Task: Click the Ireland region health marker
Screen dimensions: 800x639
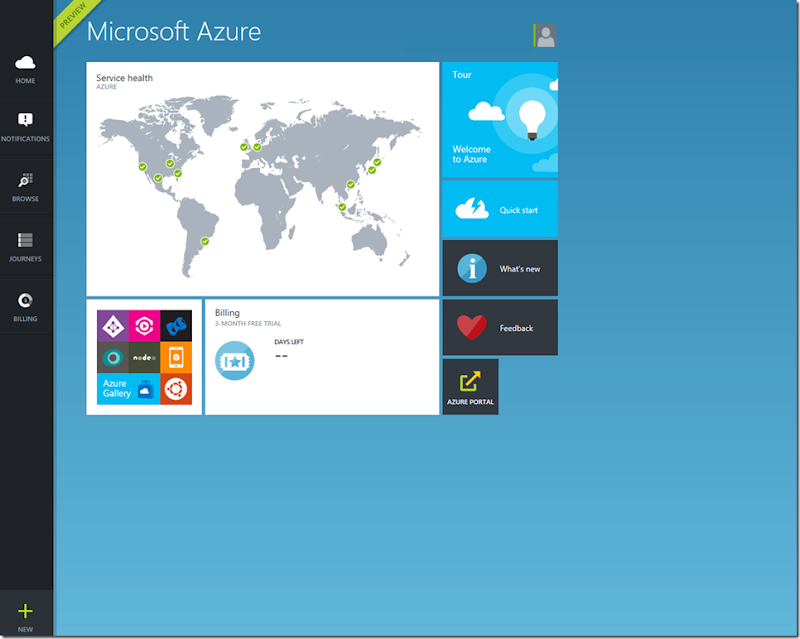Action: coord(244,147)
